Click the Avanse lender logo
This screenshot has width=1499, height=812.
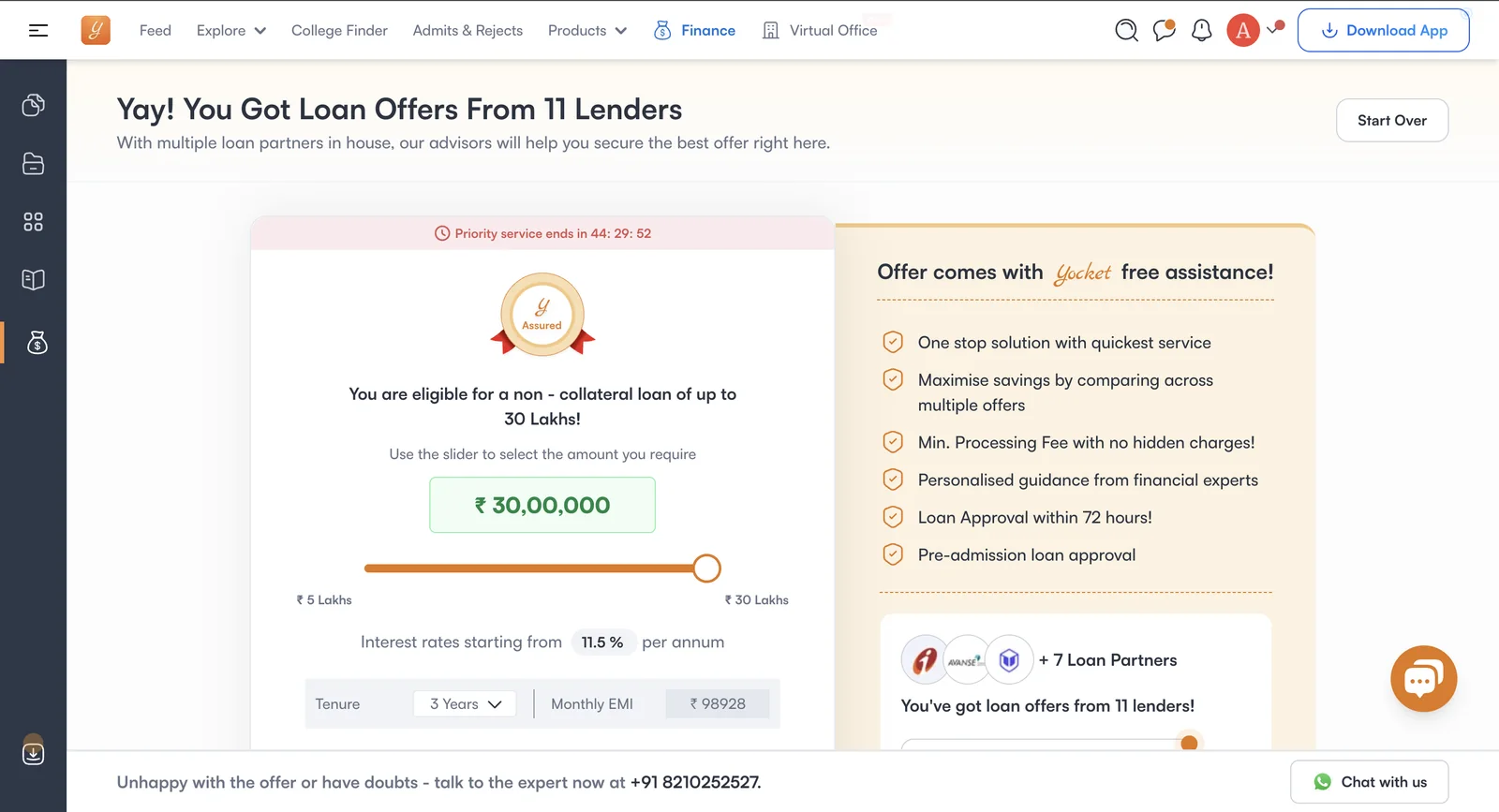pos(966,660)
